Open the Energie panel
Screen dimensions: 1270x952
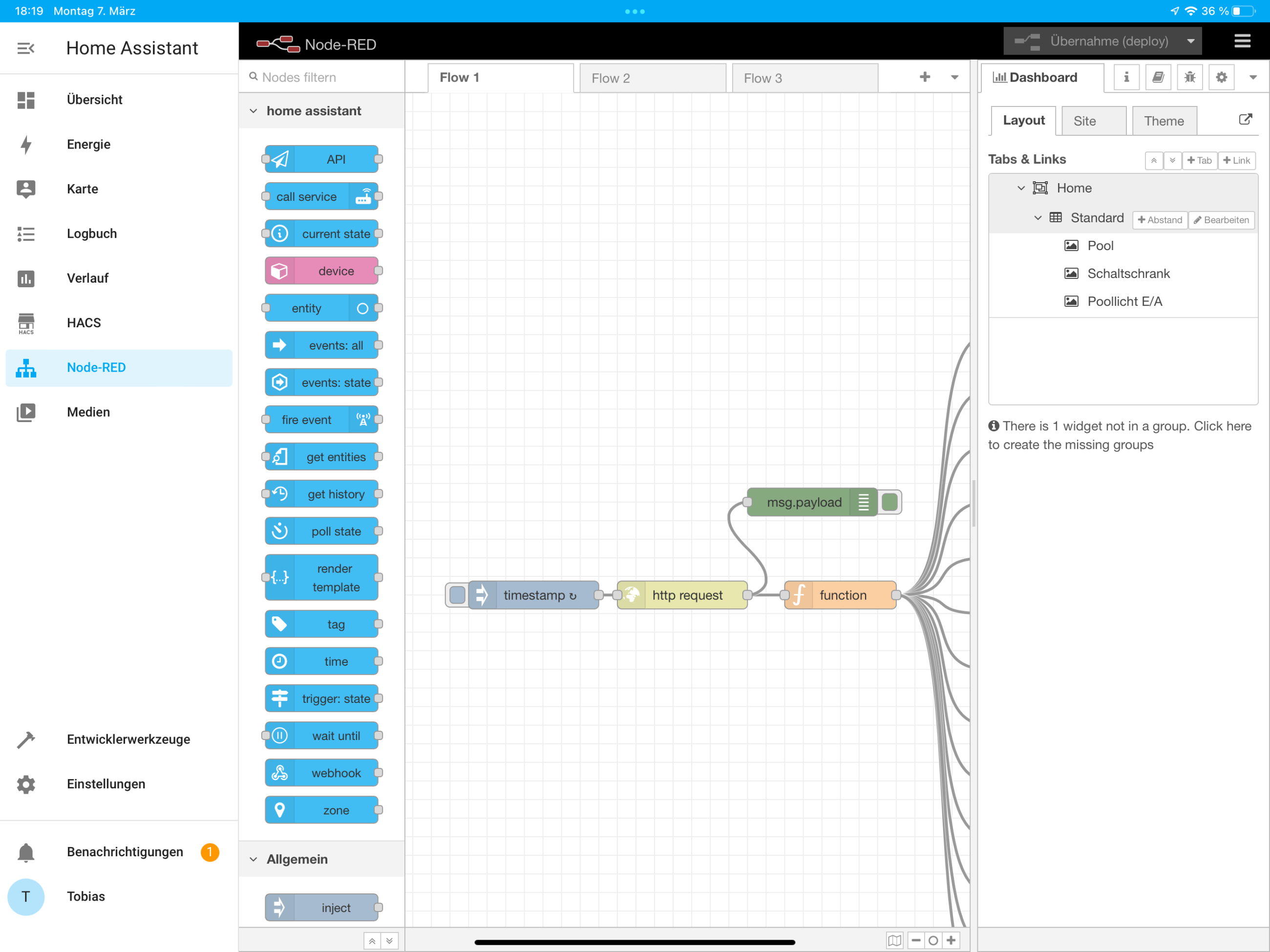pos(119,145)
